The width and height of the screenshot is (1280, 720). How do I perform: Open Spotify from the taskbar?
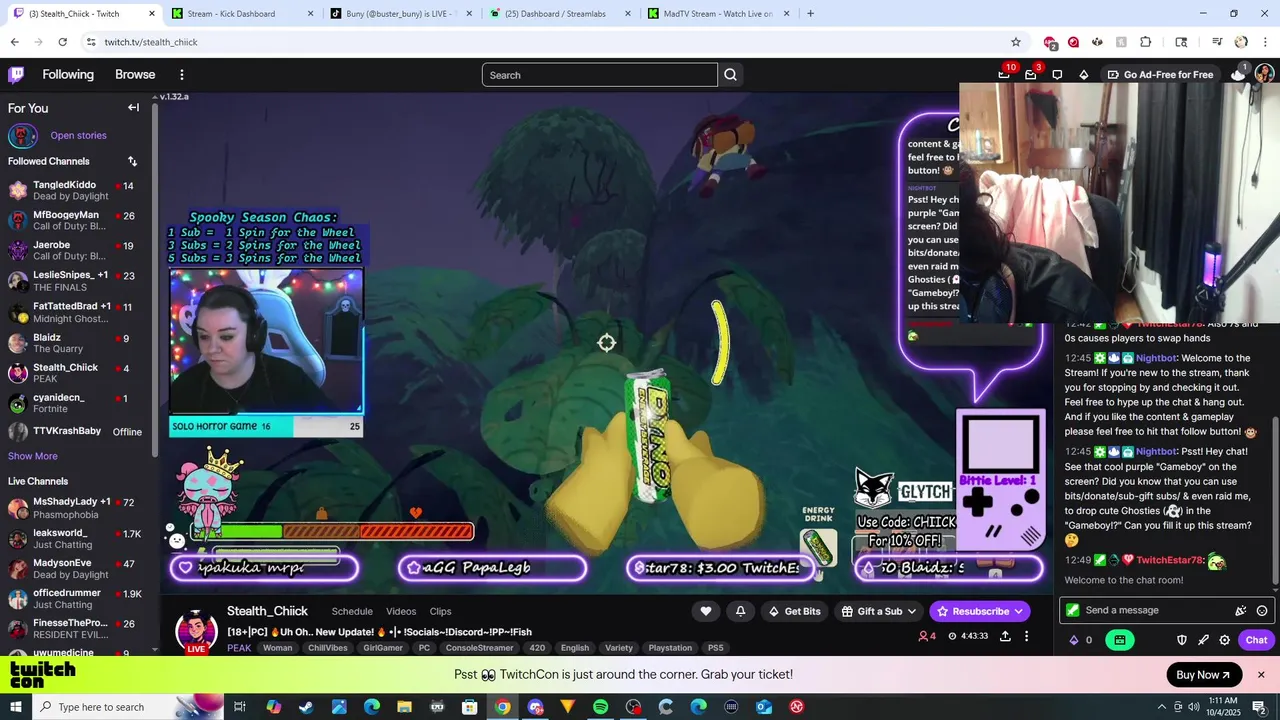click(600, 707)
